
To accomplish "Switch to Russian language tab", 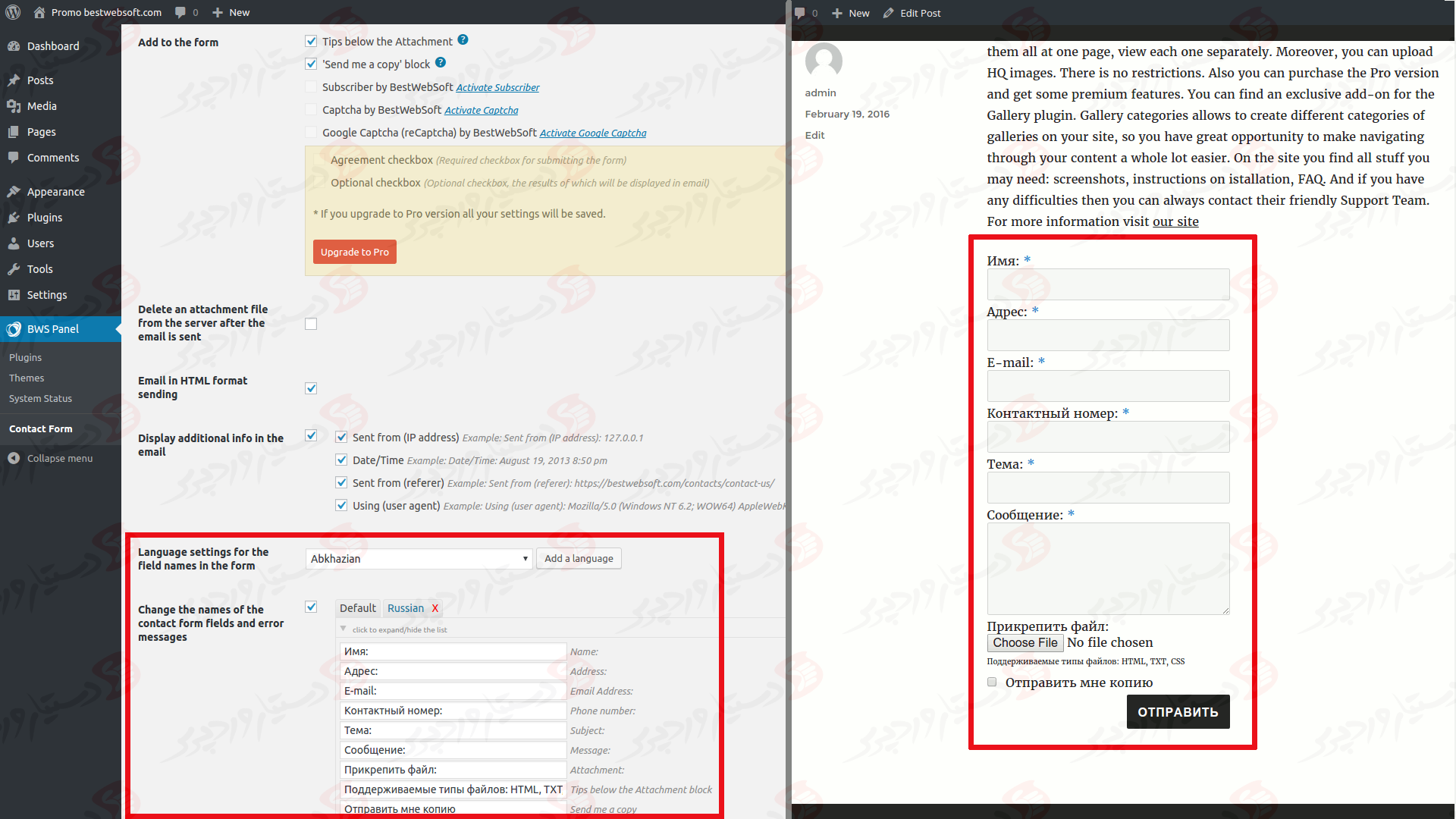I will point(404,608).
